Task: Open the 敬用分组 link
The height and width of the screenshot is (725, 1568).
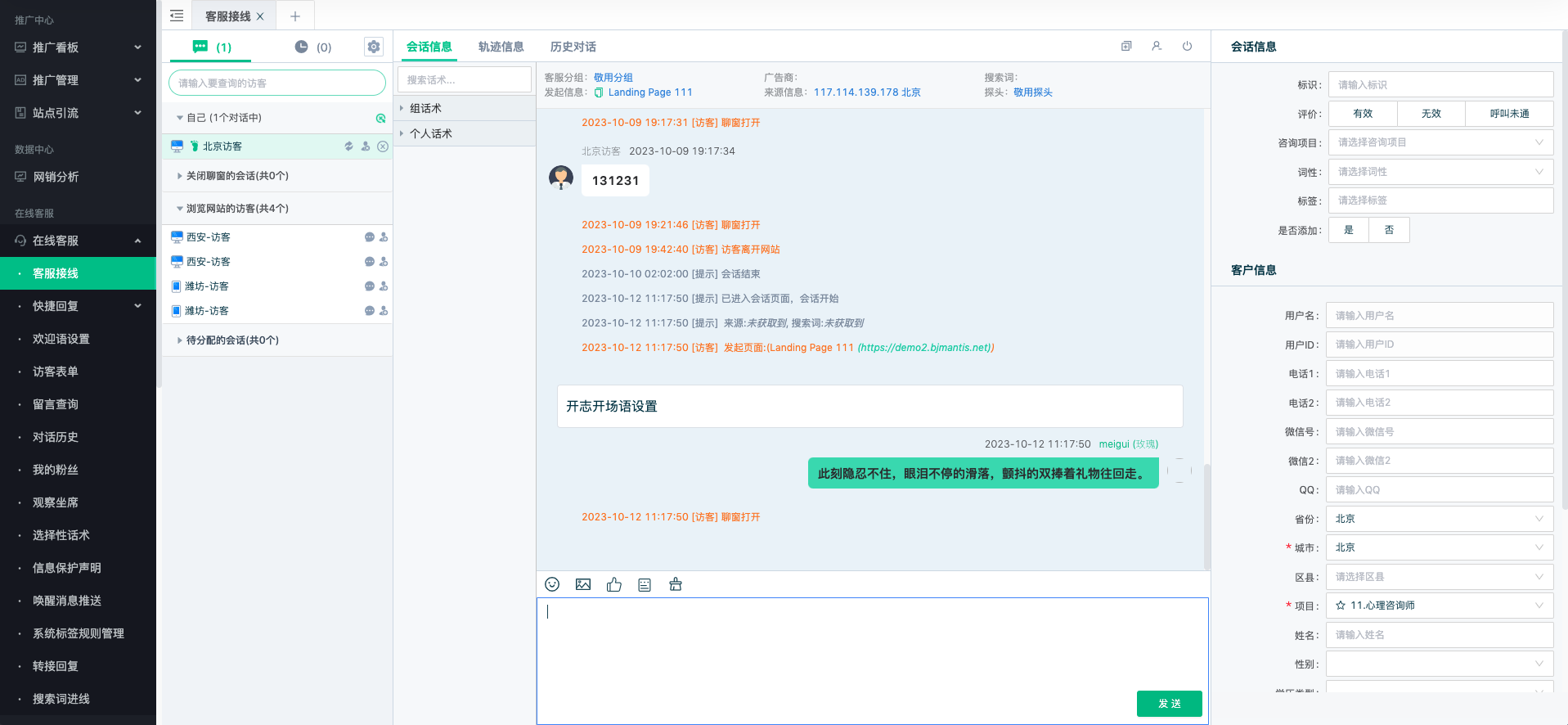Action: (613, 78)
